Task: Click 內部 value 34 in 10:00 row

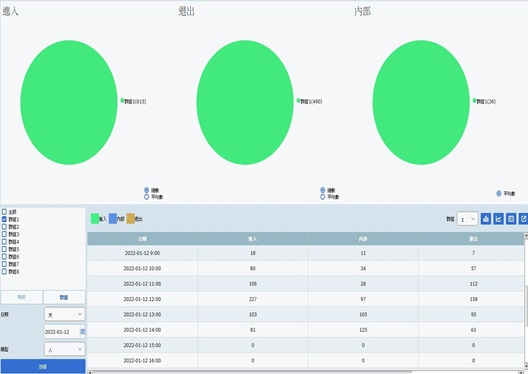Action: tap(363, 268)
